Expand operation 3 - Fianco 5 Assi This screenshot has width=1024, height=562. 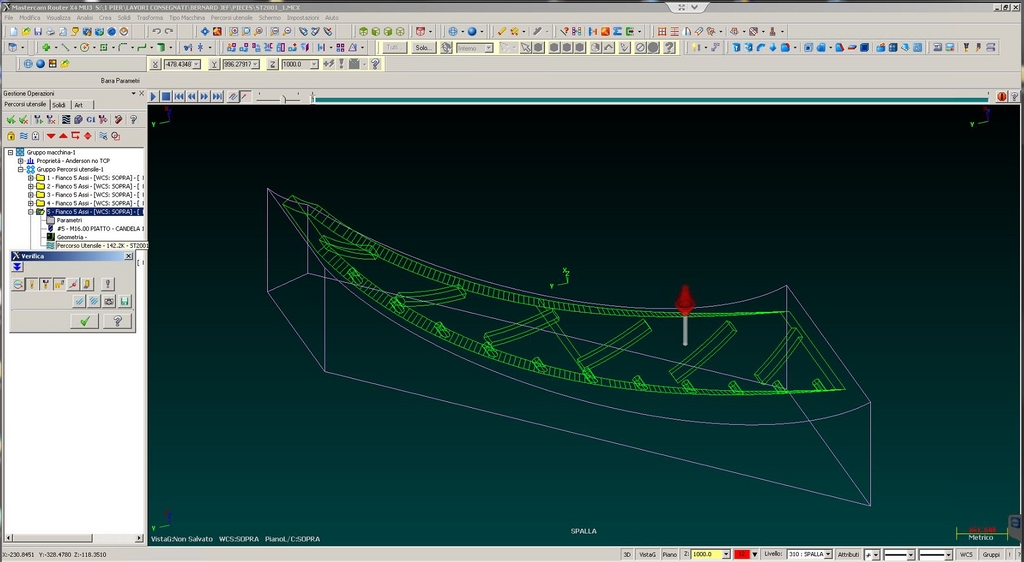pos(30,195)
